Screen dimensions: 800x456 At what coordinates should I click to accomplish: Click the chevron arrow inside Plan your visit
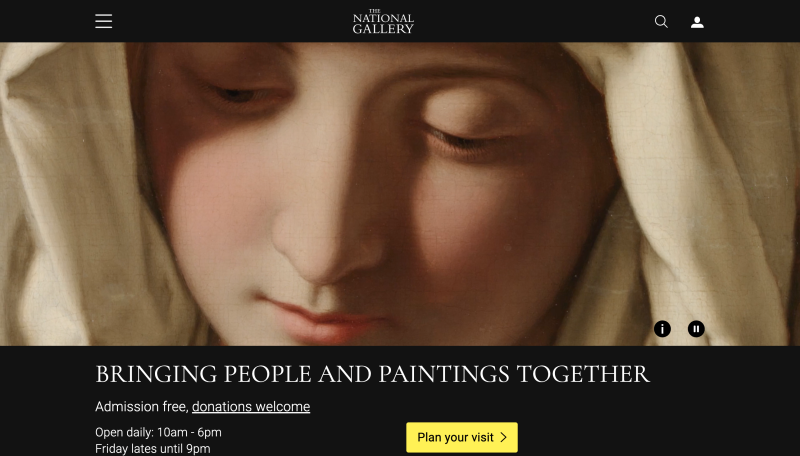point(504,437)
